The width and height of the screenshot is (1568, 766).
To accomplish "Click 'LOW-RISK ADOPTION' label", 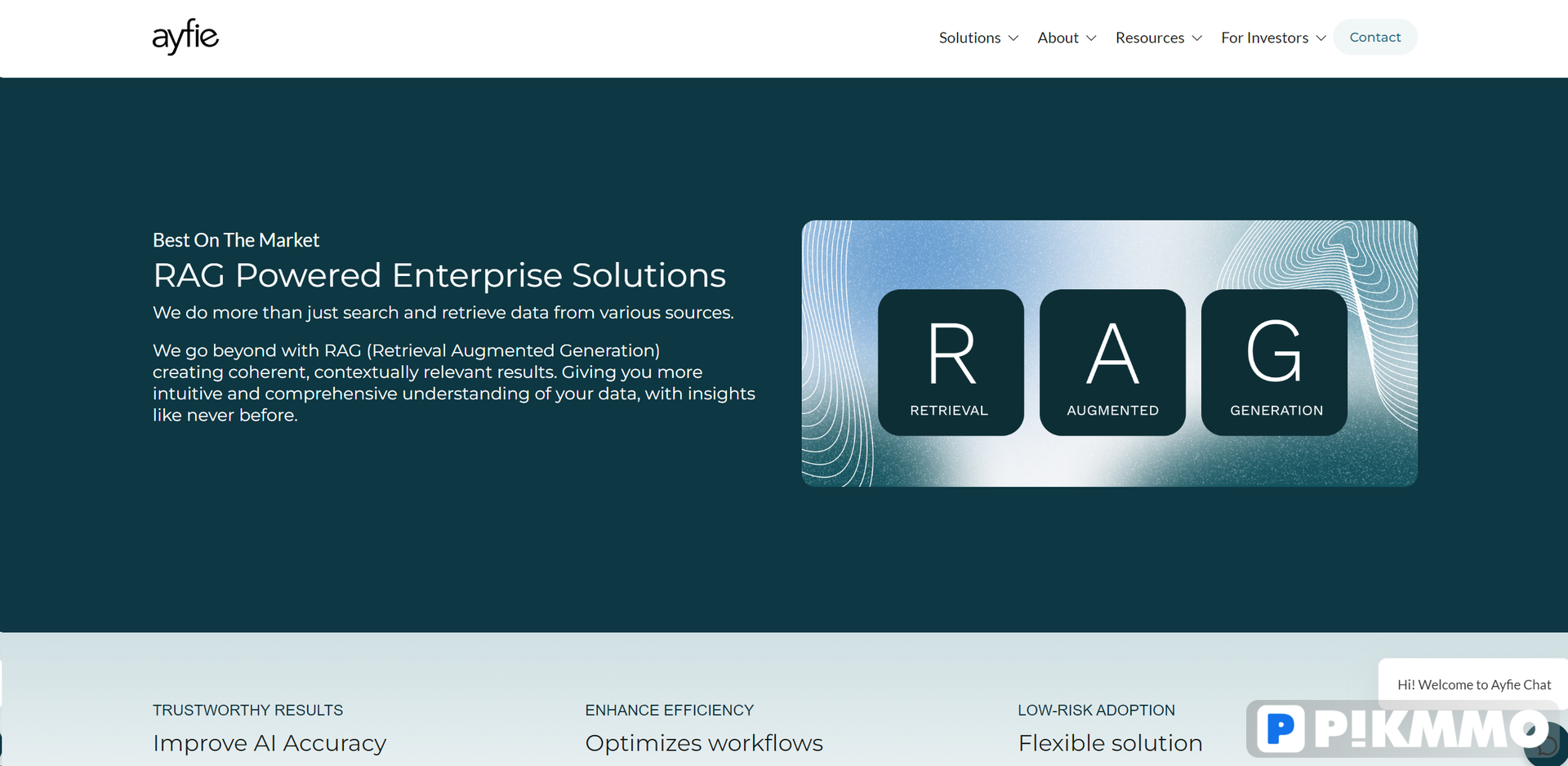I will [1096, 710].
